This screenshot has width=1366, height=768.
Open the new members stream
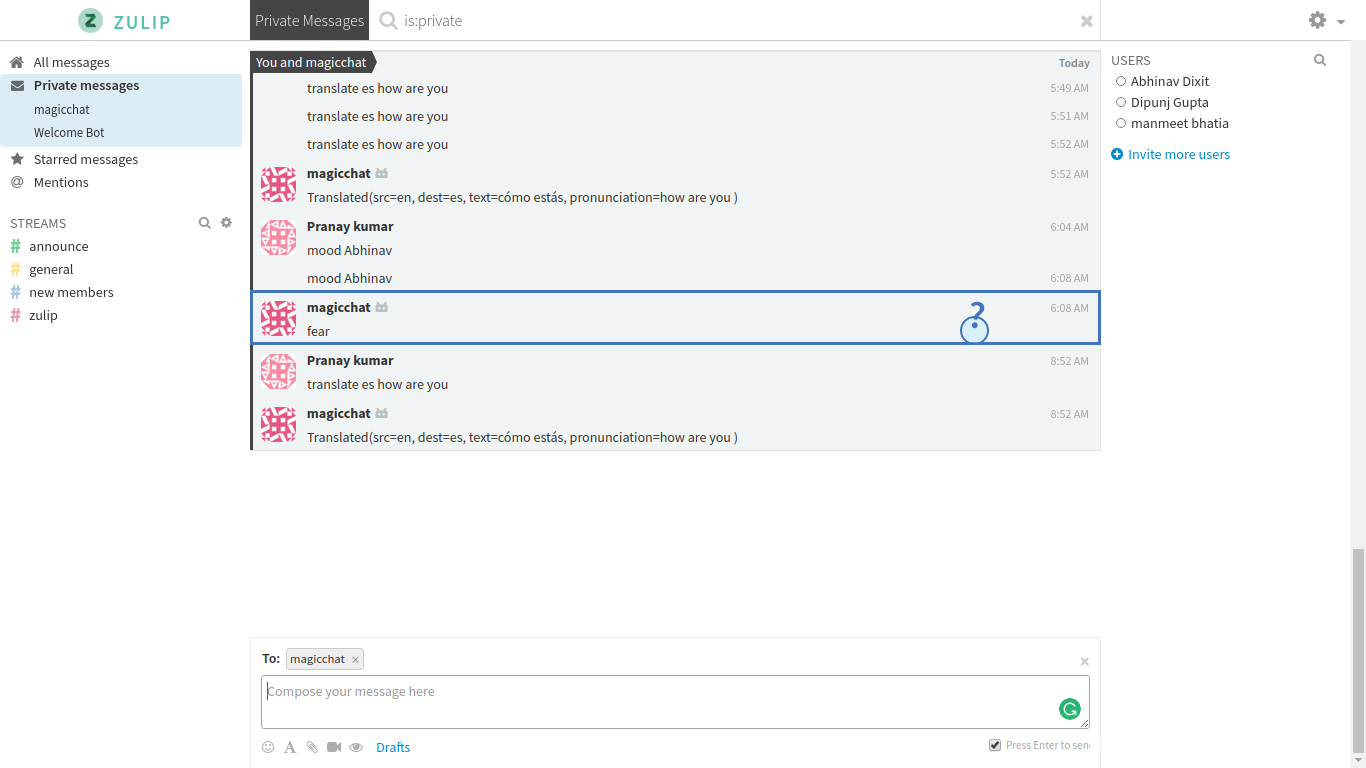click(71, 292)
